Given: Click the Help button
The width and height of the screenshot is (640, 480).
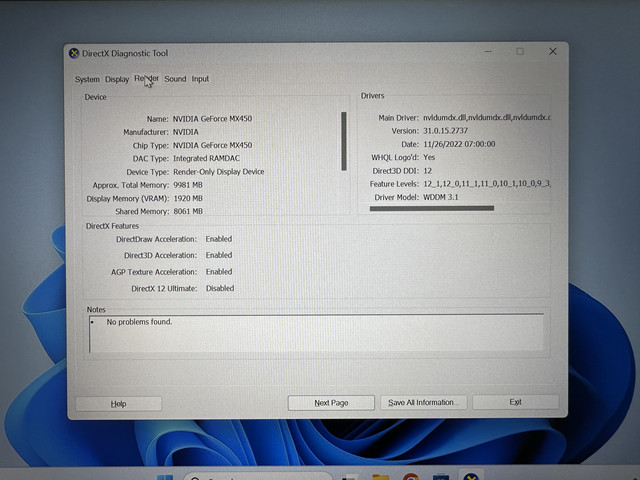Looking at the screenshot, I should point(118,404).
